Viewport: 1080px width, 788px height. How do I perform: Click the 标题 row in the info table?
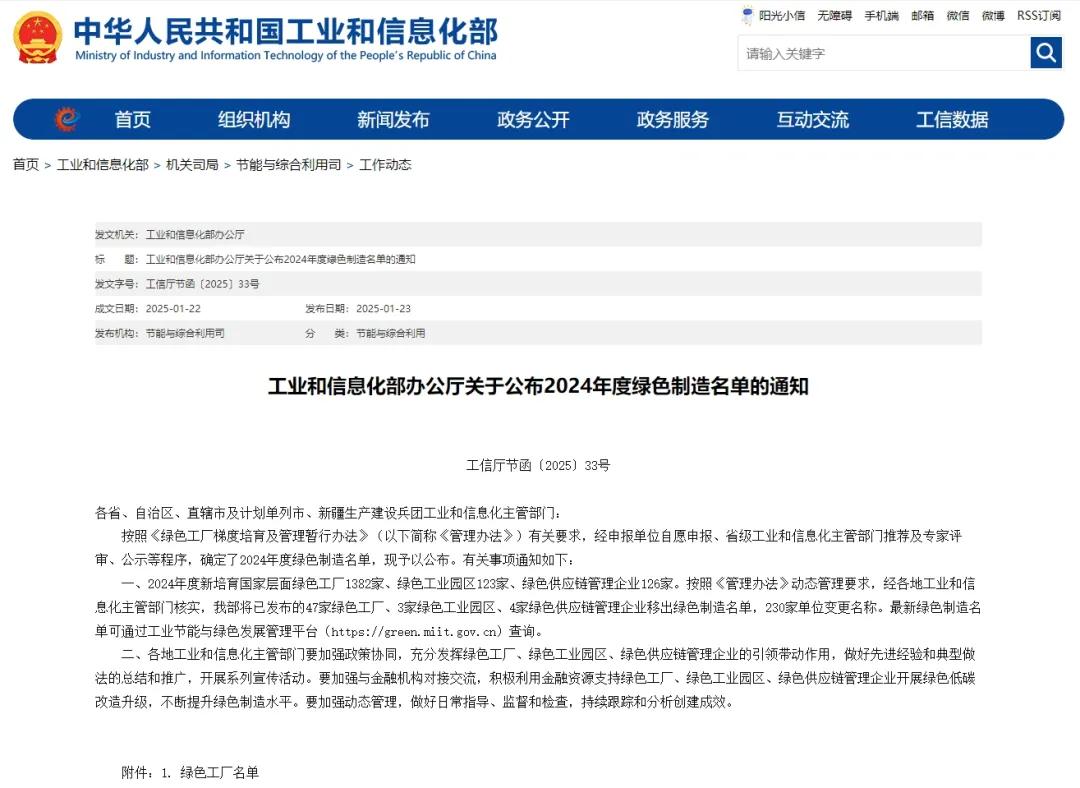coord(538,259)
